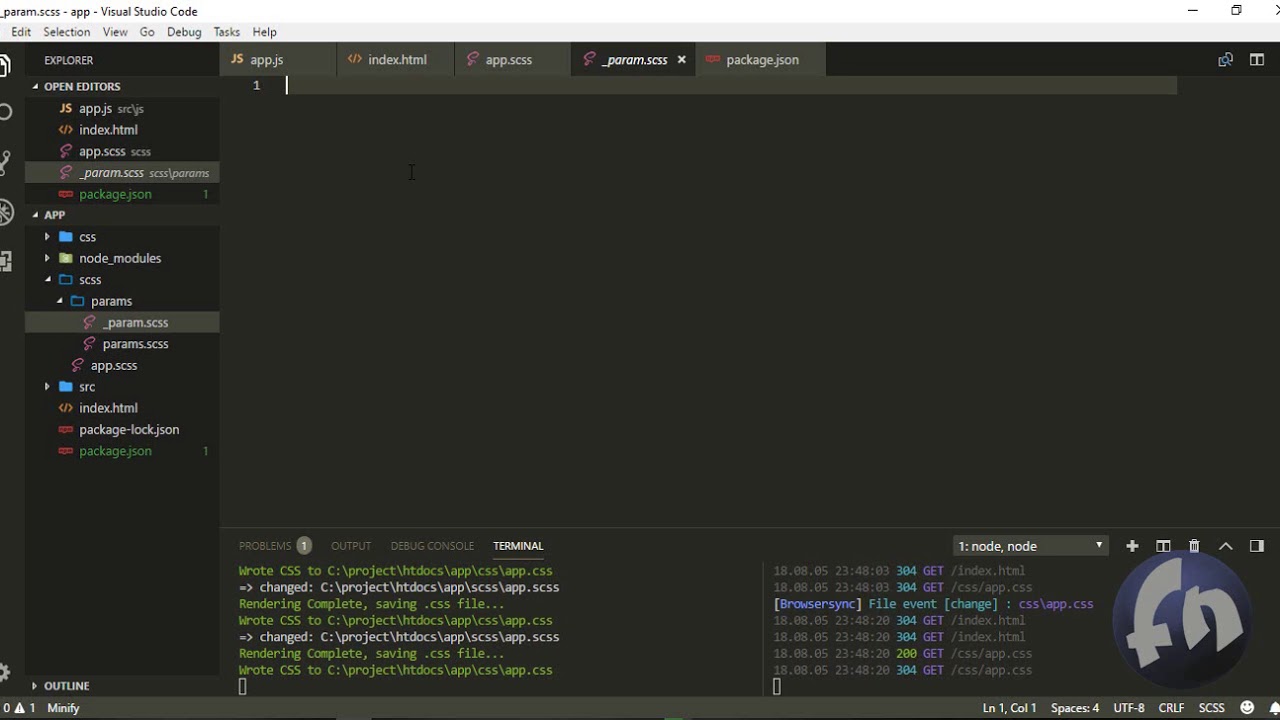This screenshot has width=1280, height=720.
Task: Expand the Outline section
Action: point(122,686)
